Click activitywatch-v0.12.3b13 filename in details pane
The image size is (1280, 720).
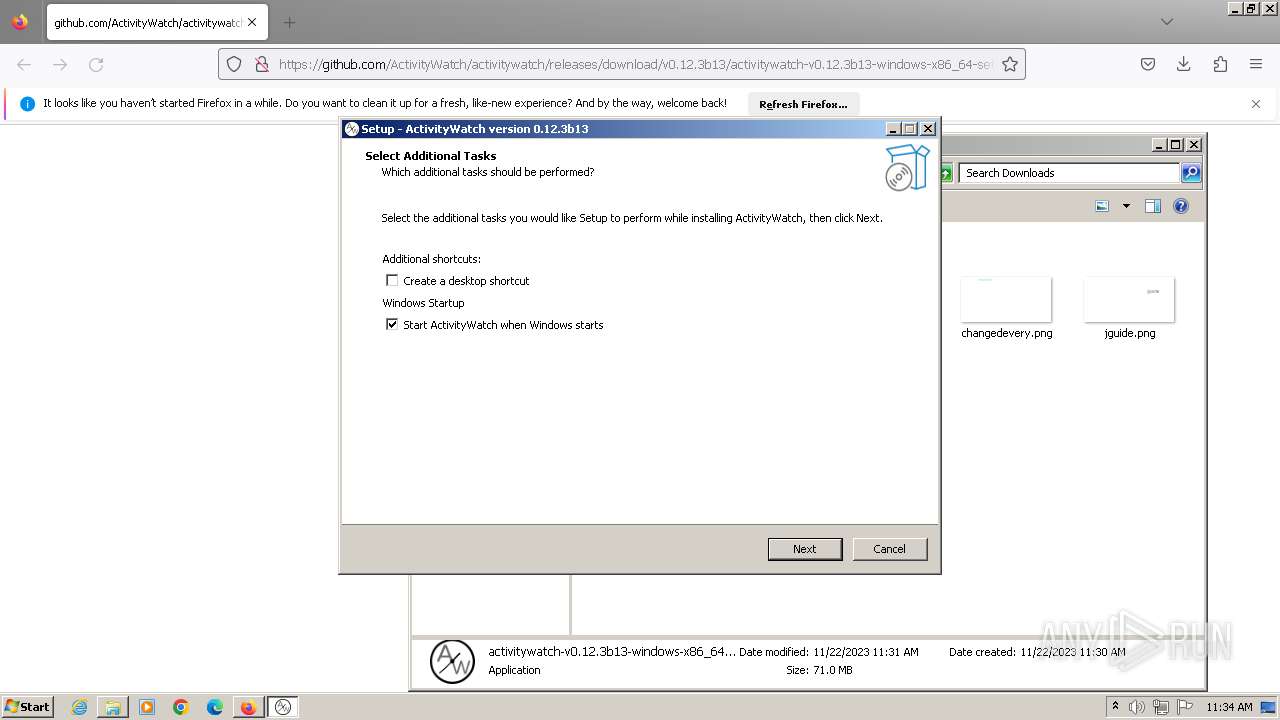coord(612,652)
